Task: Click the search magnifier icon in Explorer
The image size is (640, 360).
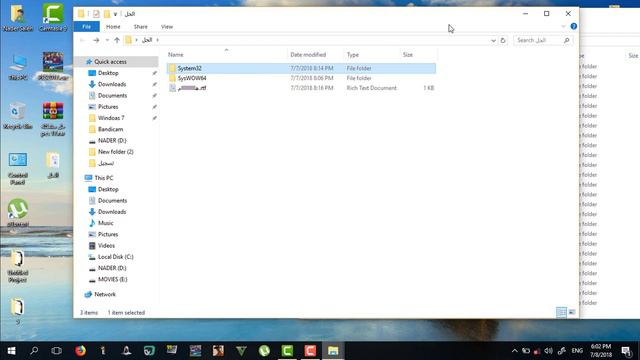Action: [x=567, y=40]
